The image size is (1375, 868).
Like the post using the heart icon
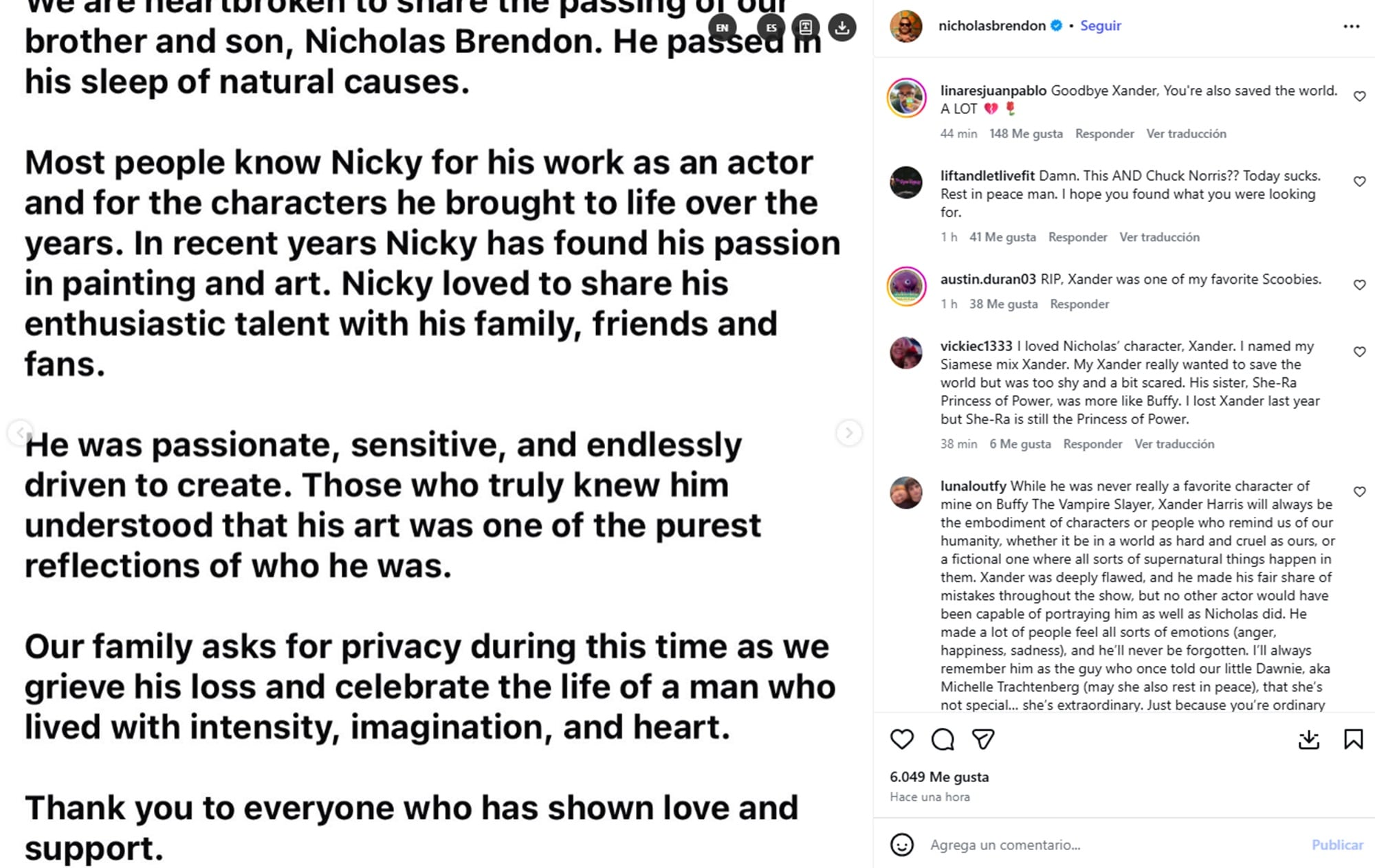pos(903,739)
